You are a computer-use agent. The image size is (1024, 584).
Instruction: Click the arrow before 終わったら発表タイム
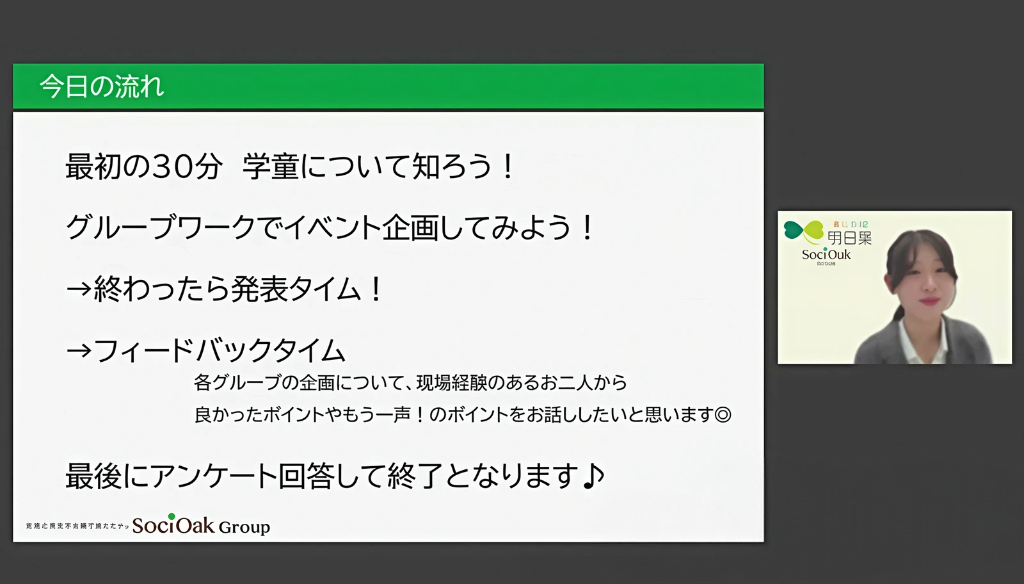[x=78, y=290]
